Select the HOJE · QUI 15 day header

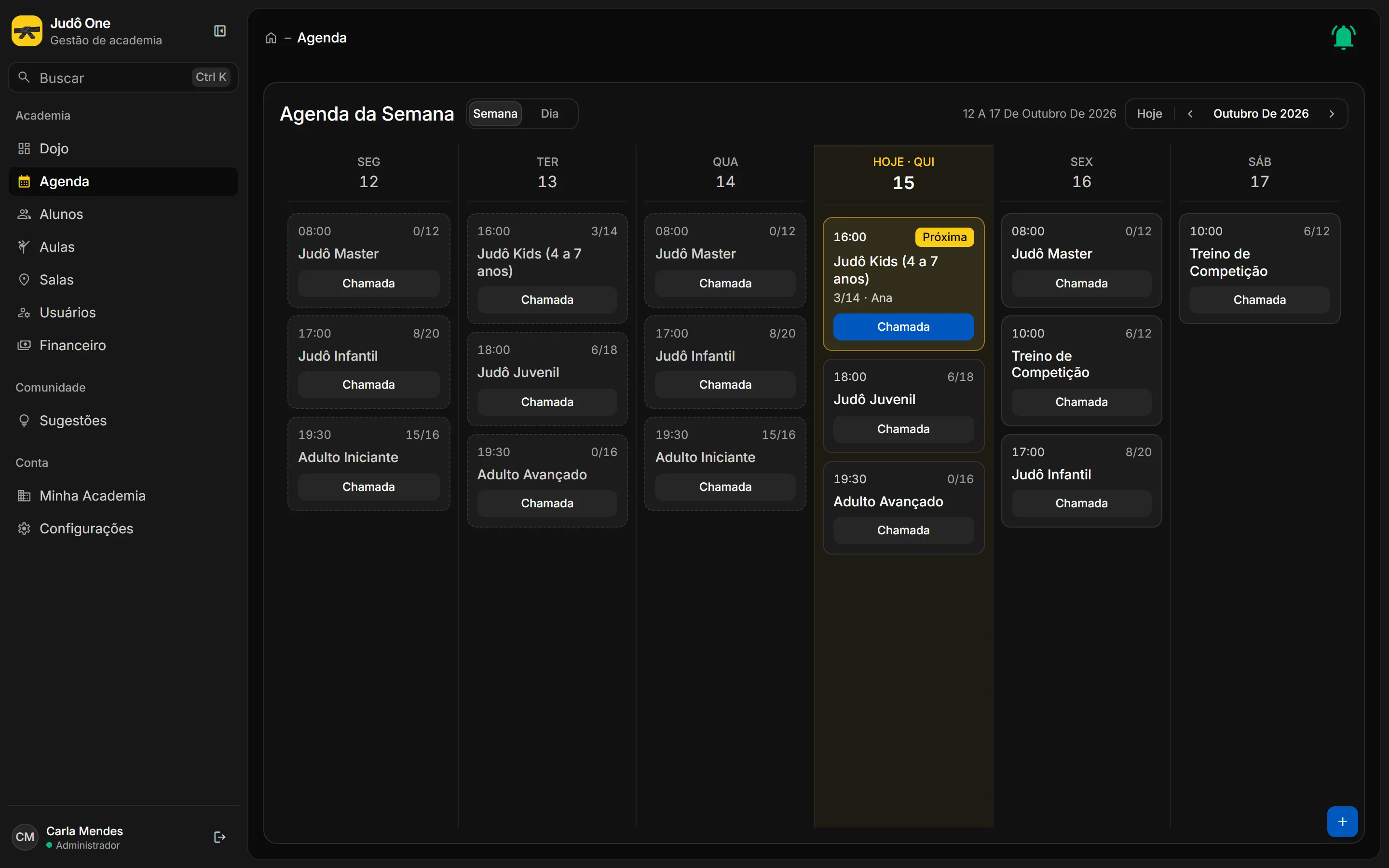(x=903, y=174)
